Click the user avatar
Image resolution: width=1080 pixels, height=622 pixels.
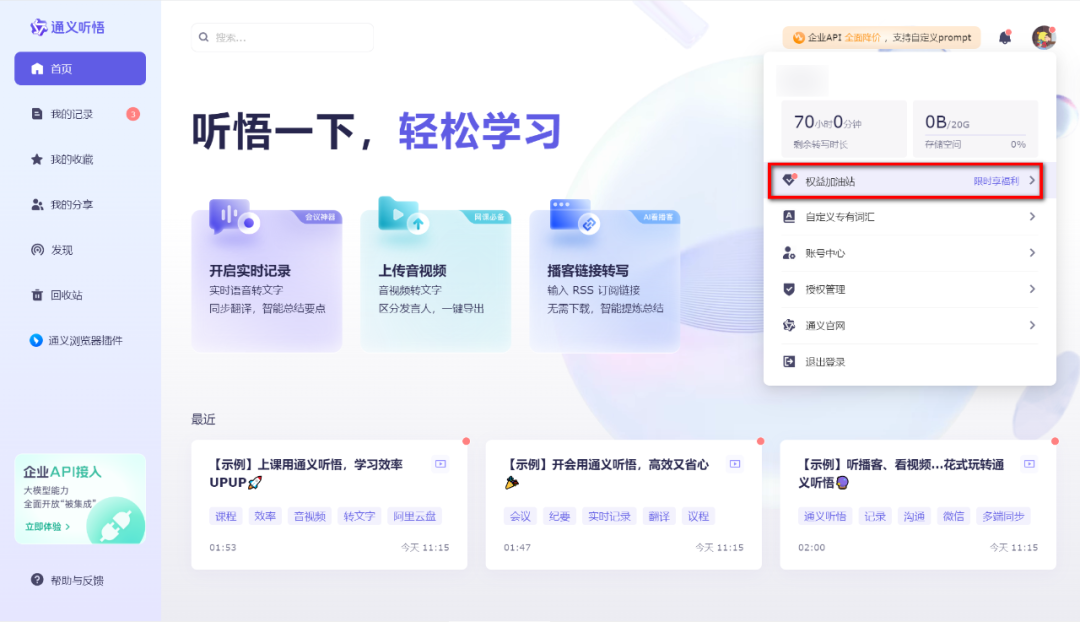(x=1043, y=37)
